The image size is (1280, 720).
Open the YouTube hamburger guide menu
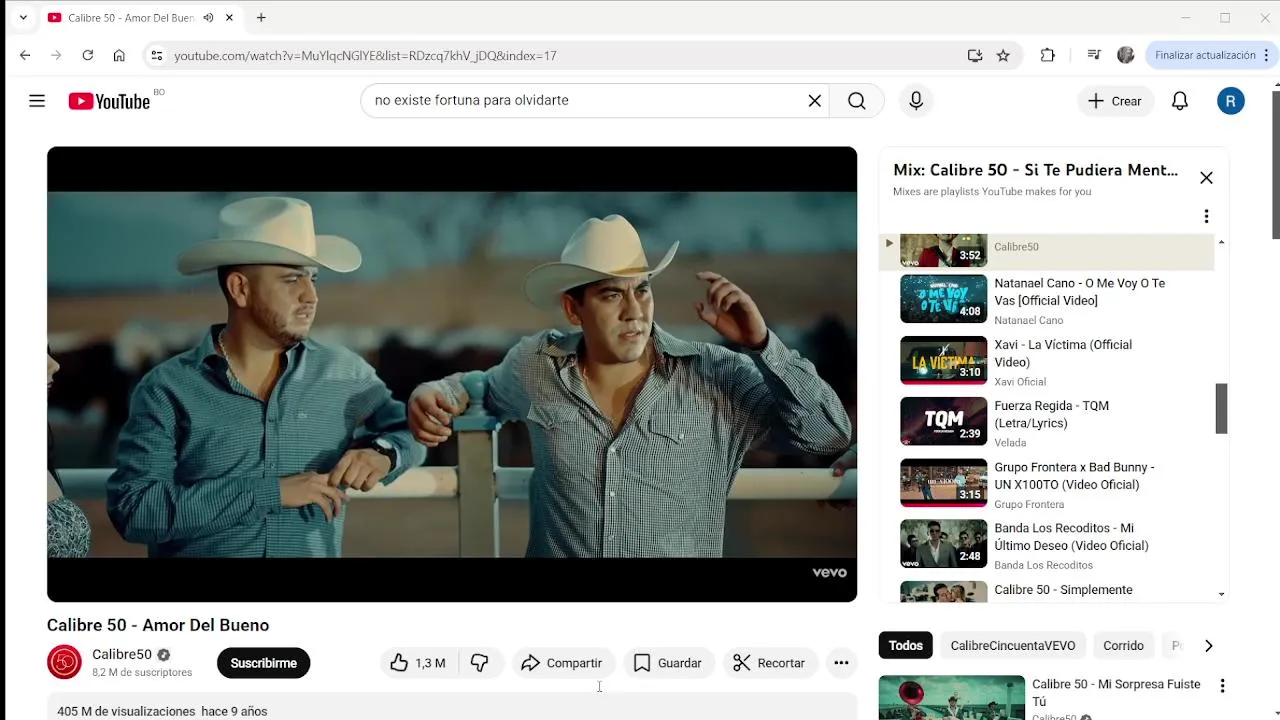[37, 101]
